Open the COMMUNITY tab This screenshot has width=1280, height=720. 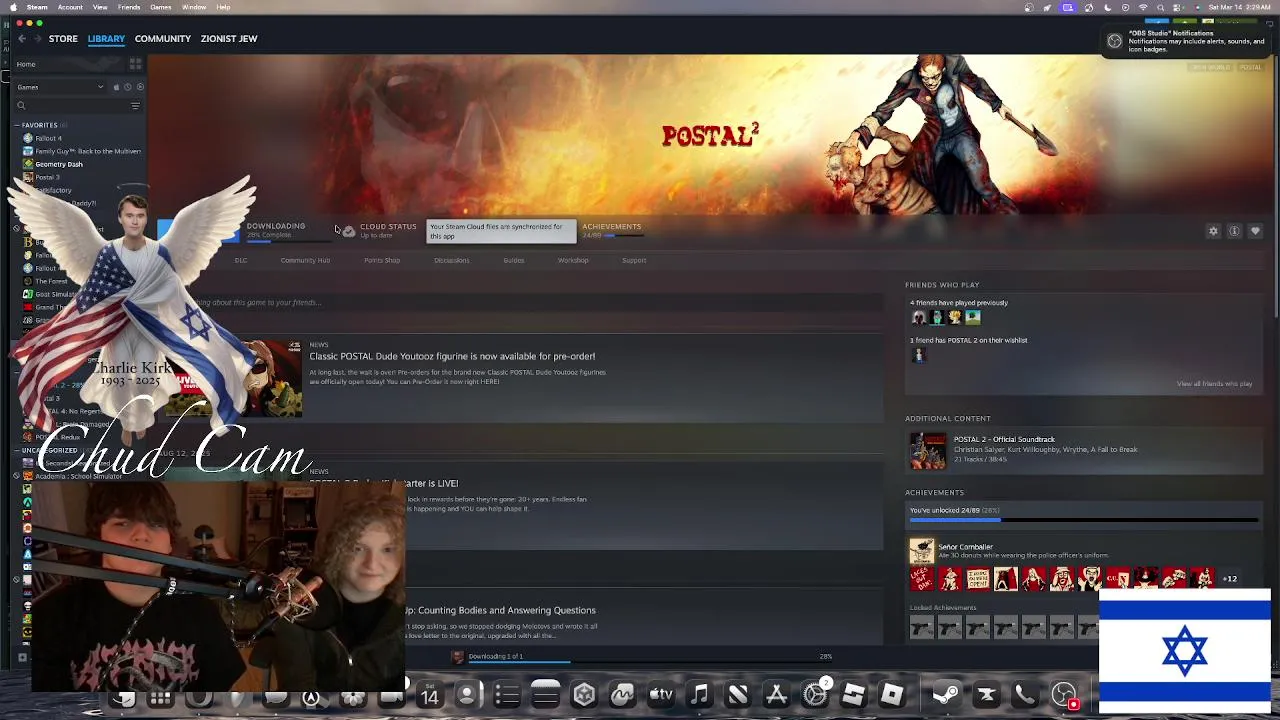163,39
